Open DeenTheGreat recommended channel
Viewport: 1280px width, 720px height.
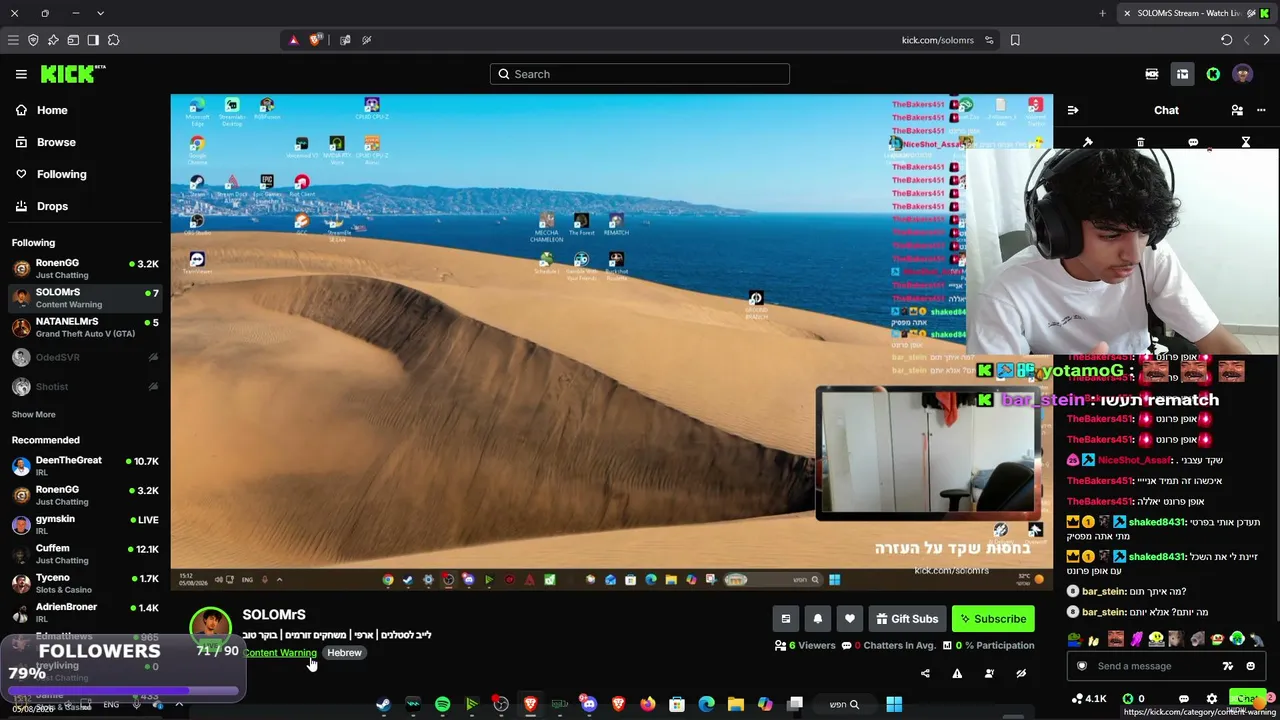click(85, 466)
